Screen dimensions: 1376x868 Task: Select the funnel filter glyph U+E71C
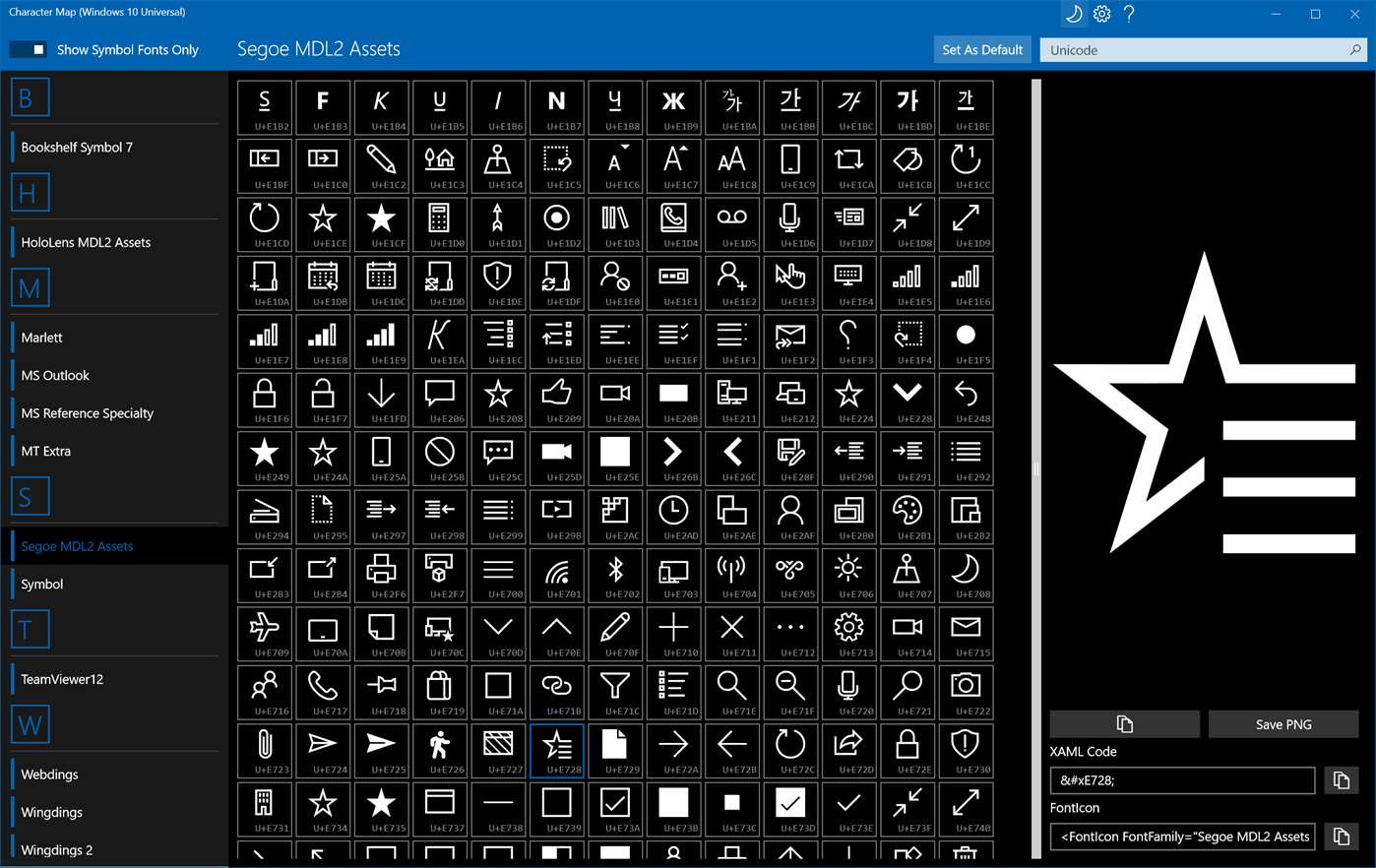pyautogui.click(x=615, y=693)
